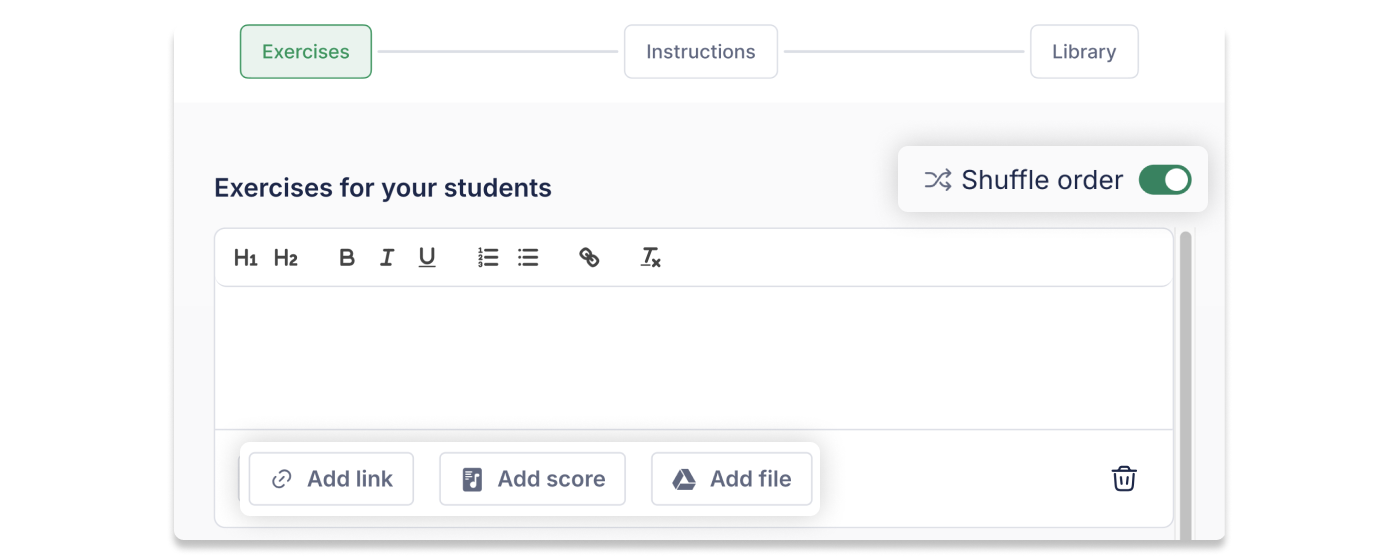Viewport: 1400px width, 560px height.
Task: Toggle bold text formatting
Action: coord(347,258)
